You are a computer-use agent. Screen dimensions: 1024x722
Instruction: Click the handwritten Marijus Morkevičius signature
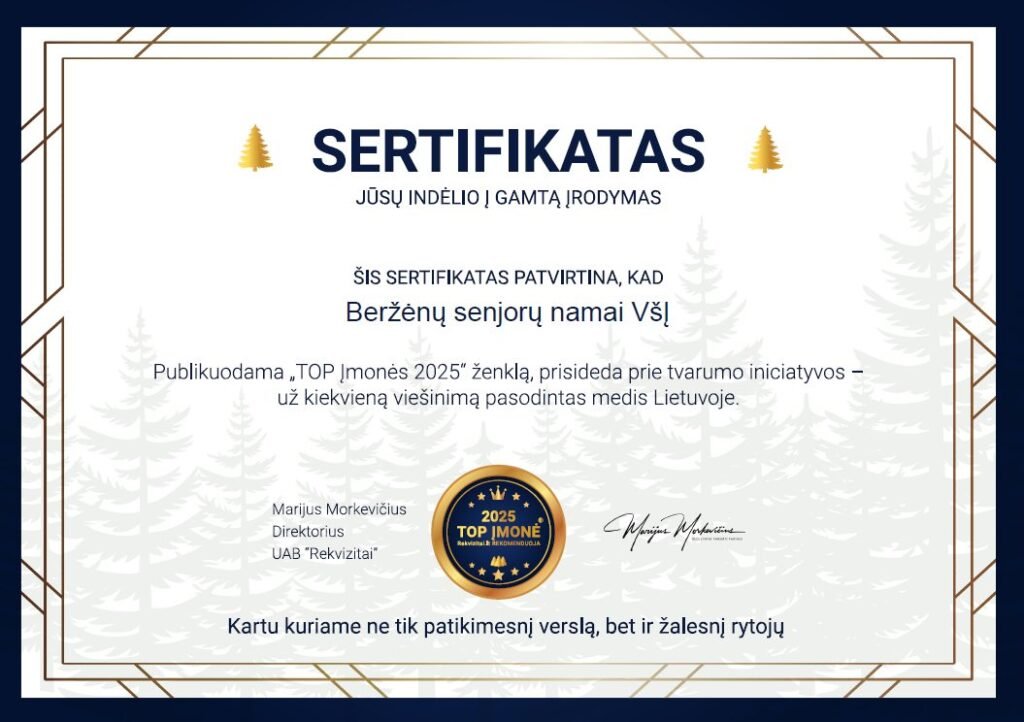(x=673, y=528)
